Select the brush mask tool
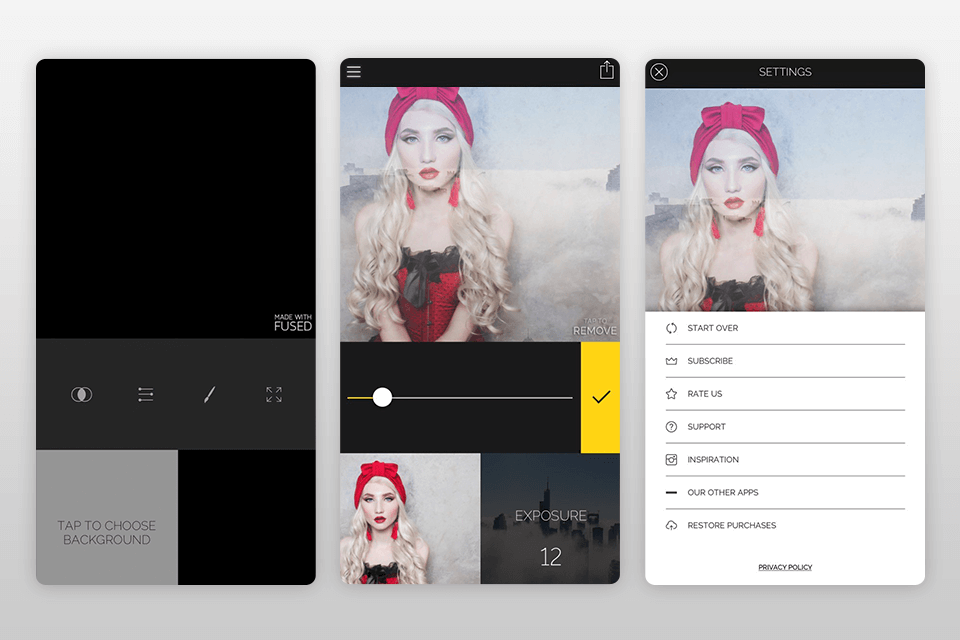Image resolution: width=960 pixels, height=640 pixels. [x=209, y=395]
